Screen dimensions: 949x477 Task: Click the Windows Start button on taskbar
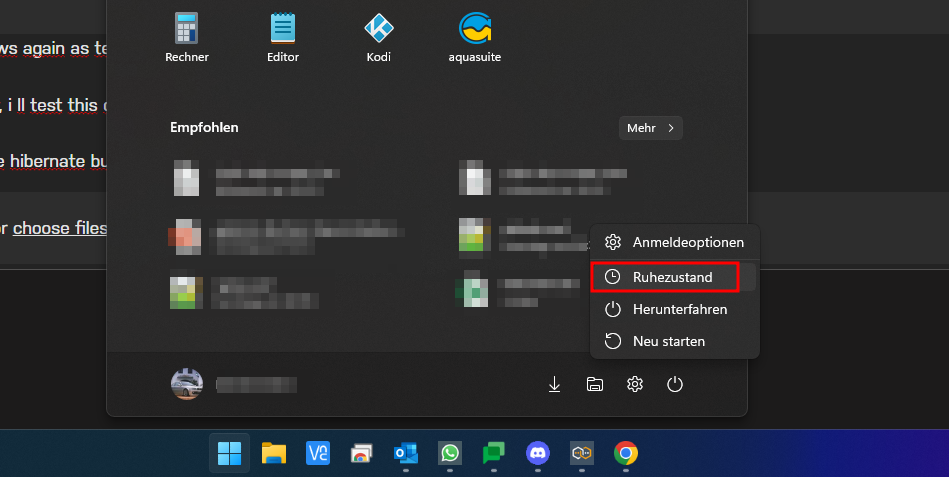[229, 453]
